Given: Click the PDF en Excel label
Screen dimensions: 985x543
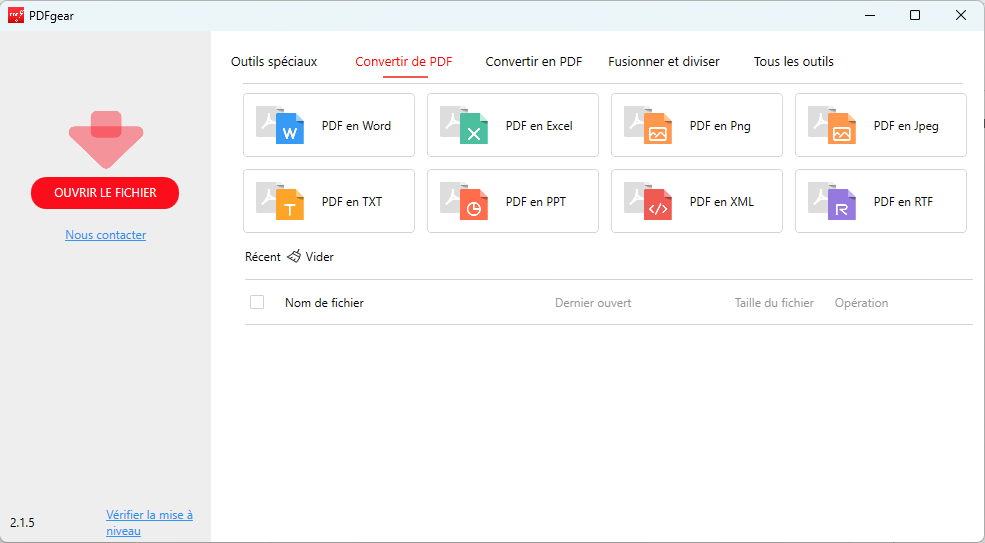Looking at the screenshot, I should click(x=539, y=126).
